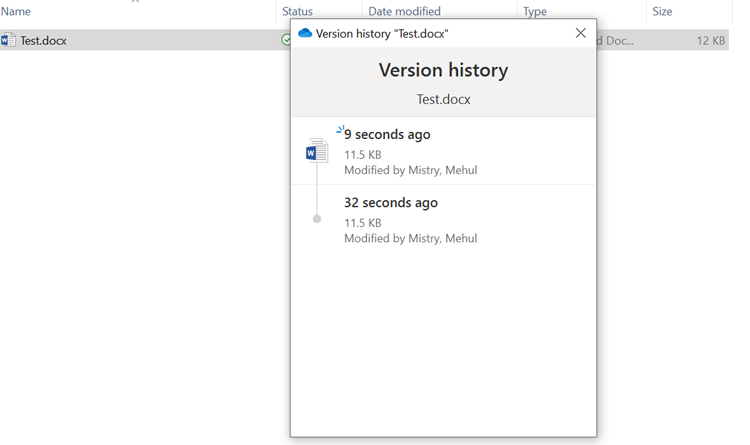Click the new-version sparkle marker beside 9 seconds ago
The width and height of the screenshot is (750, 445).
pyautogui.click(x=341, y=129)
